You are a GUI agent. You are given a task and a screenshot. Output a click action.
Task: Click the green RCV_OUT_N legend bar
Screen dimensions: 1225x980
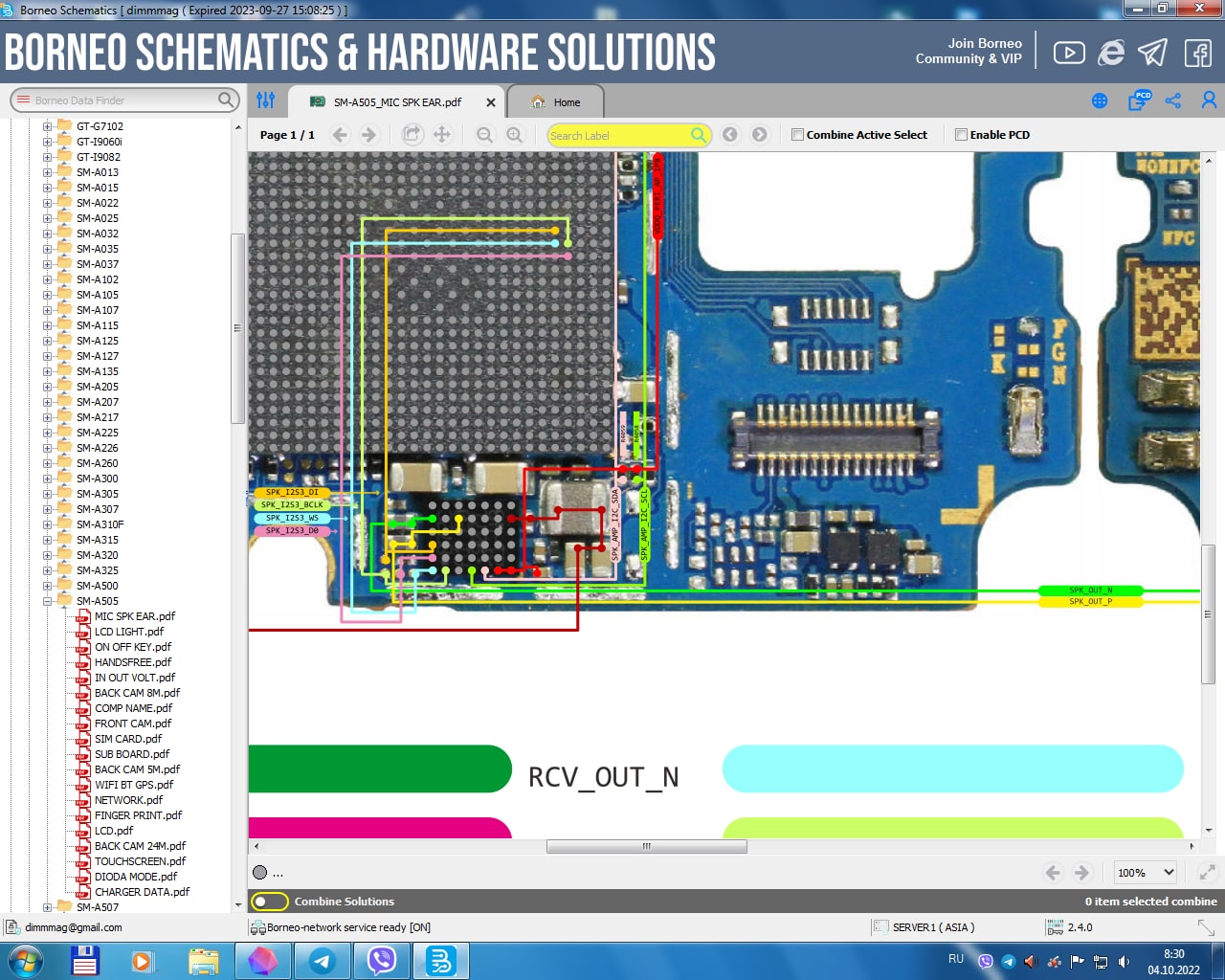pos(380,768)
